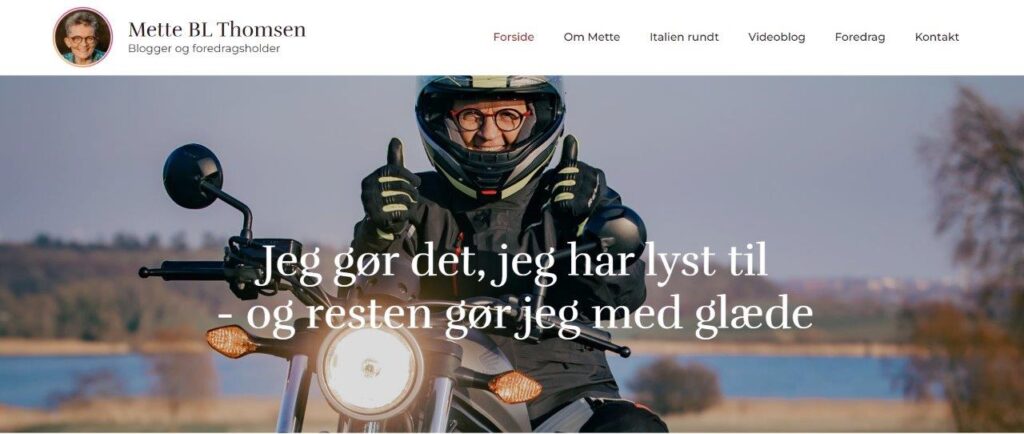This screenshot has height=434, width=1024.
Task: Click the Blogger og foredragsholder tagline
Action: (204, 49)
